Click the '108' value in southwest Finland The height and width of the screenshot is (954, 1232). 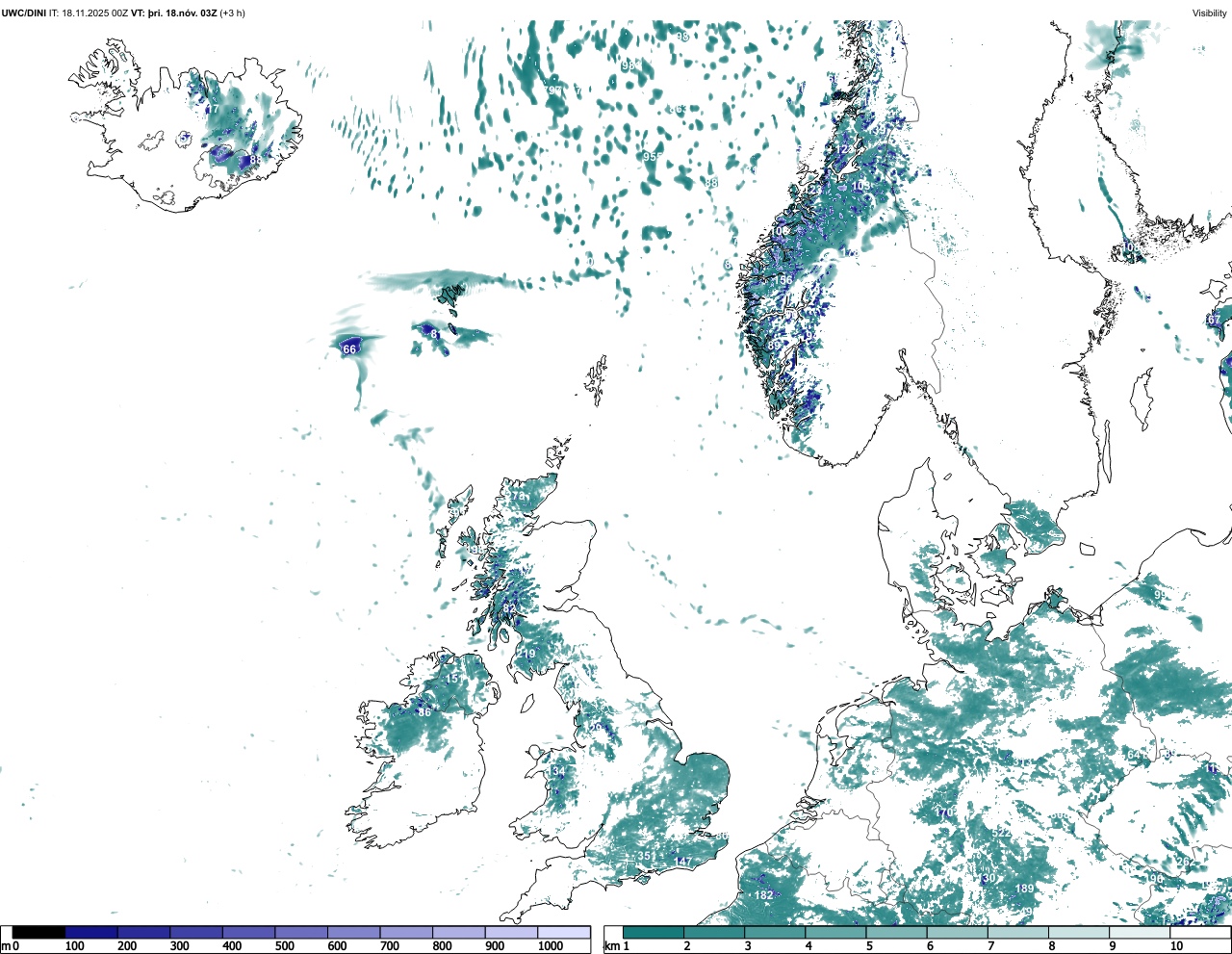click(x=1132, y=247)
